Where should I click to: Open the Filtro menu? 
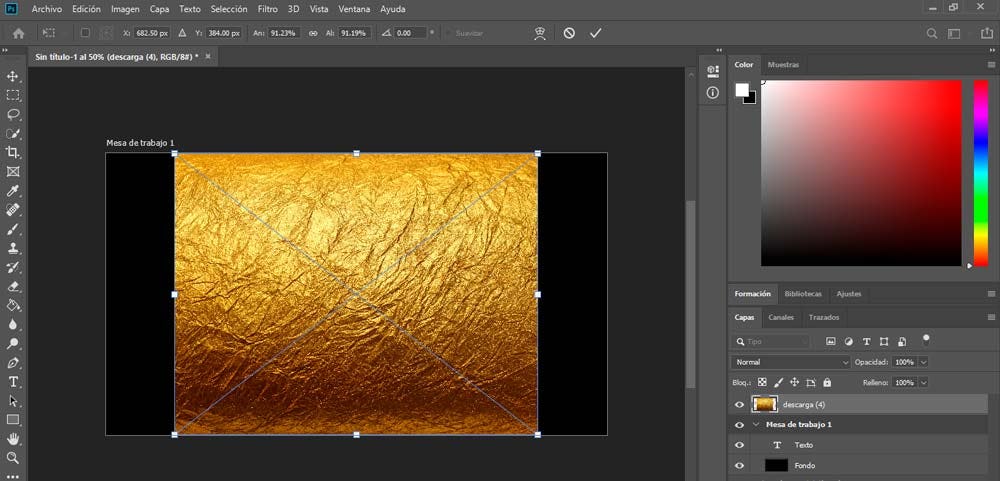click(267, 8)
